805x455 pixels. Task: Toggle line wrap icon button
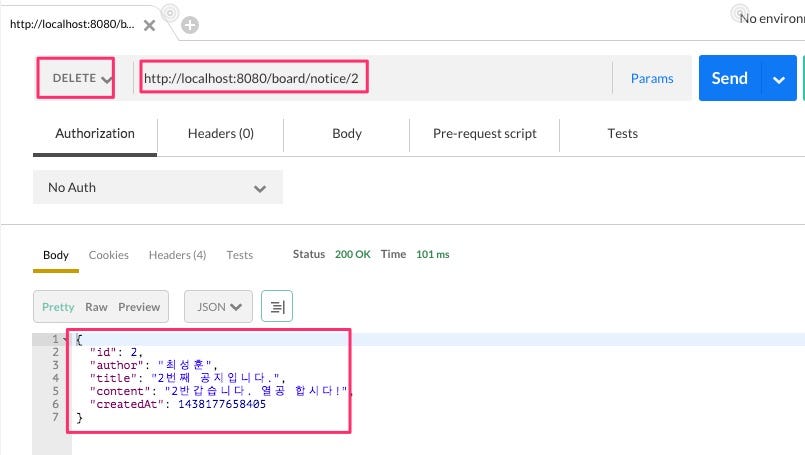(x=277, y=307)
